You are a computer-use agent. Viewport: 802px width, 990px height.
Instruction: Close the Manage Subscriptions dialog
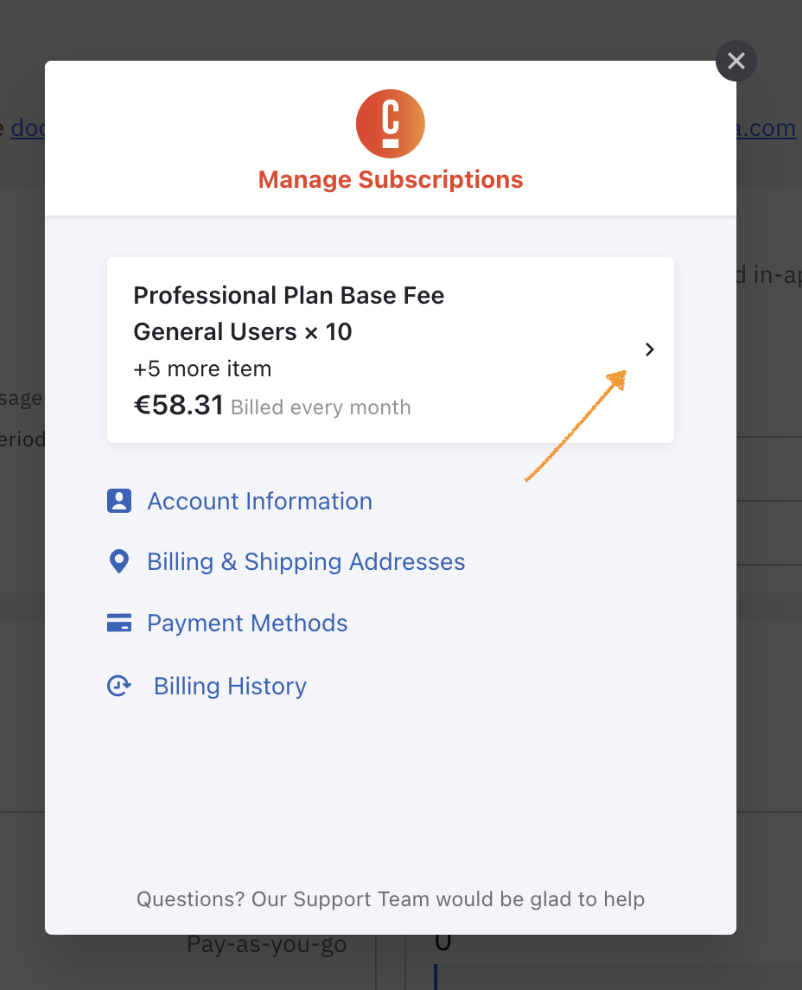coord(736,61)
